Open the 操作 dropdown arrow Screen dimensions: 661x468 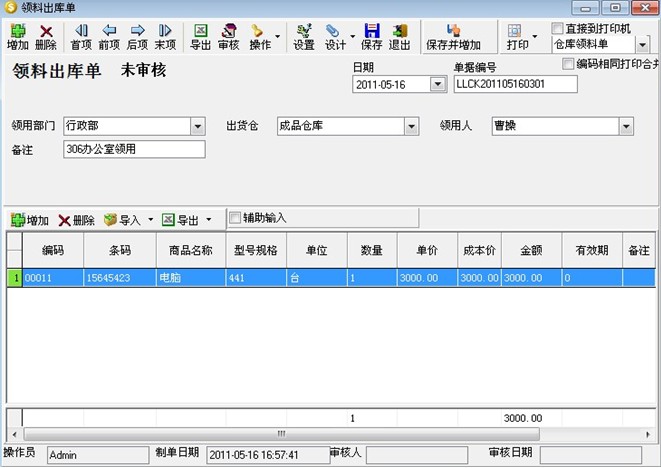[x=277, y=37]
